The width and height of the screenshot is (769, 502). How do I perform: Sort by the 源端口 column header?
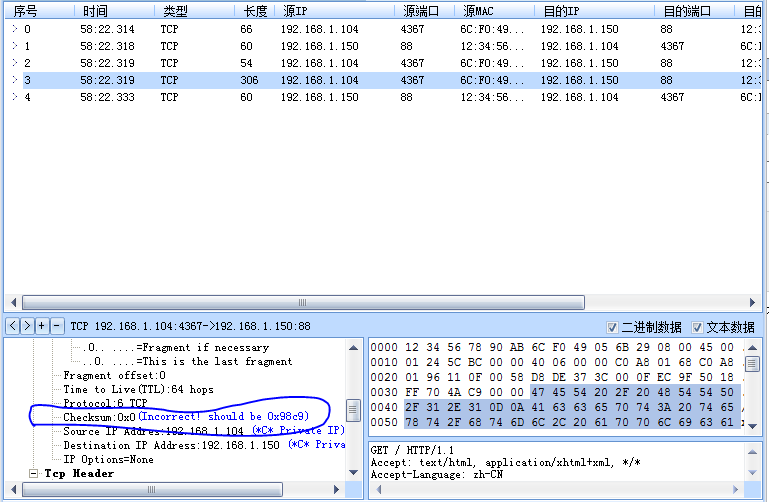[x=425, y=11]
